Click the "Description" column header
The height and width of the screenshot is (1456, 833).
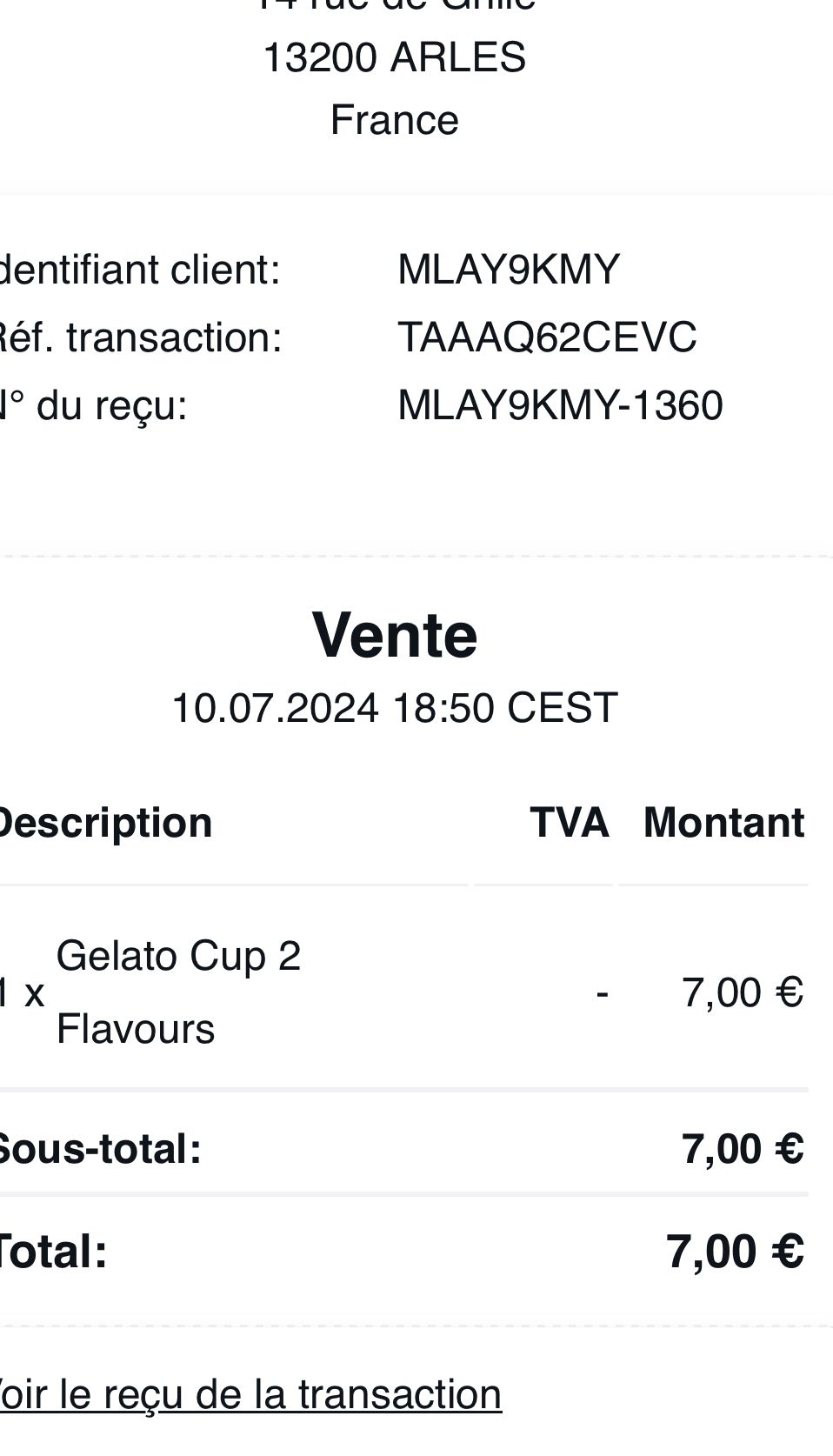point(104,823)
